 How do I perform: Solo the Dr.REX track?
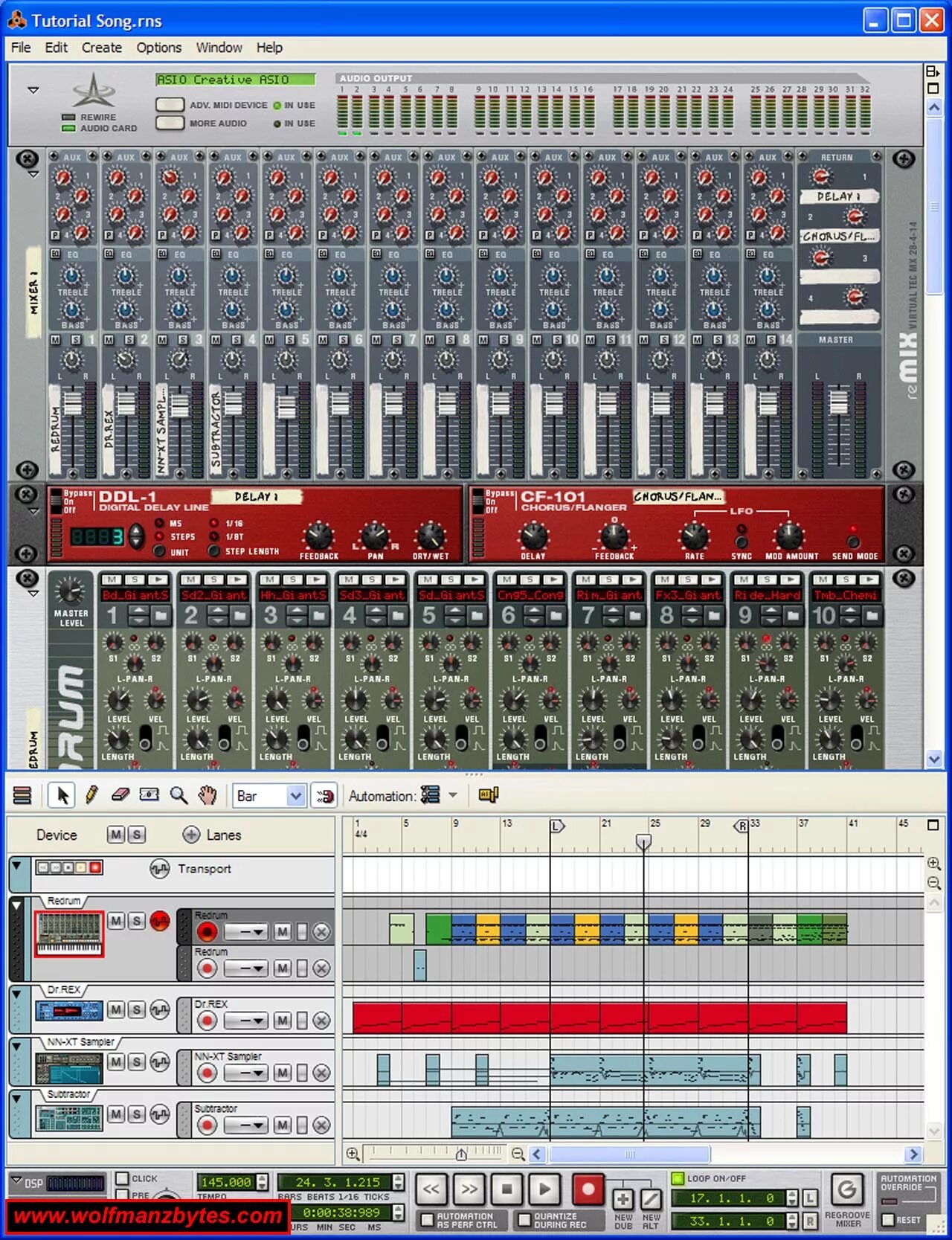[x=137, y=1009]
